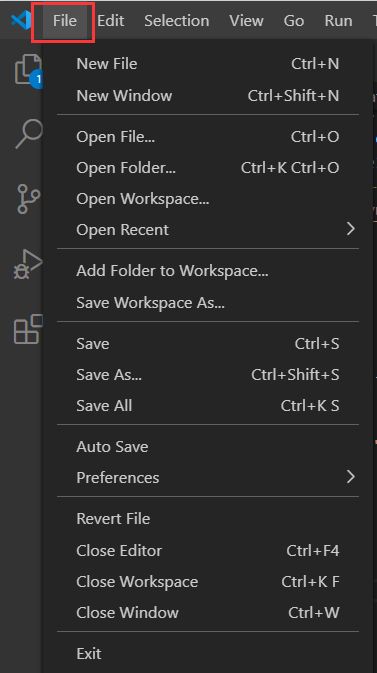Toggle Auto Save in File menu
The height and width of the screenshot is (673, 377).
click(x=208, y=447)
